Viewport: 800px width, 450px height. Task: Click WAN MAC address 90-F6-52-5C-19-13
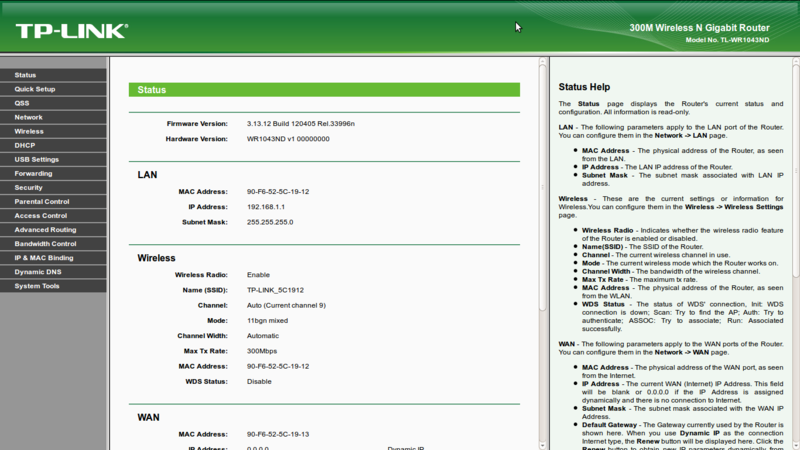coord(278,435)
